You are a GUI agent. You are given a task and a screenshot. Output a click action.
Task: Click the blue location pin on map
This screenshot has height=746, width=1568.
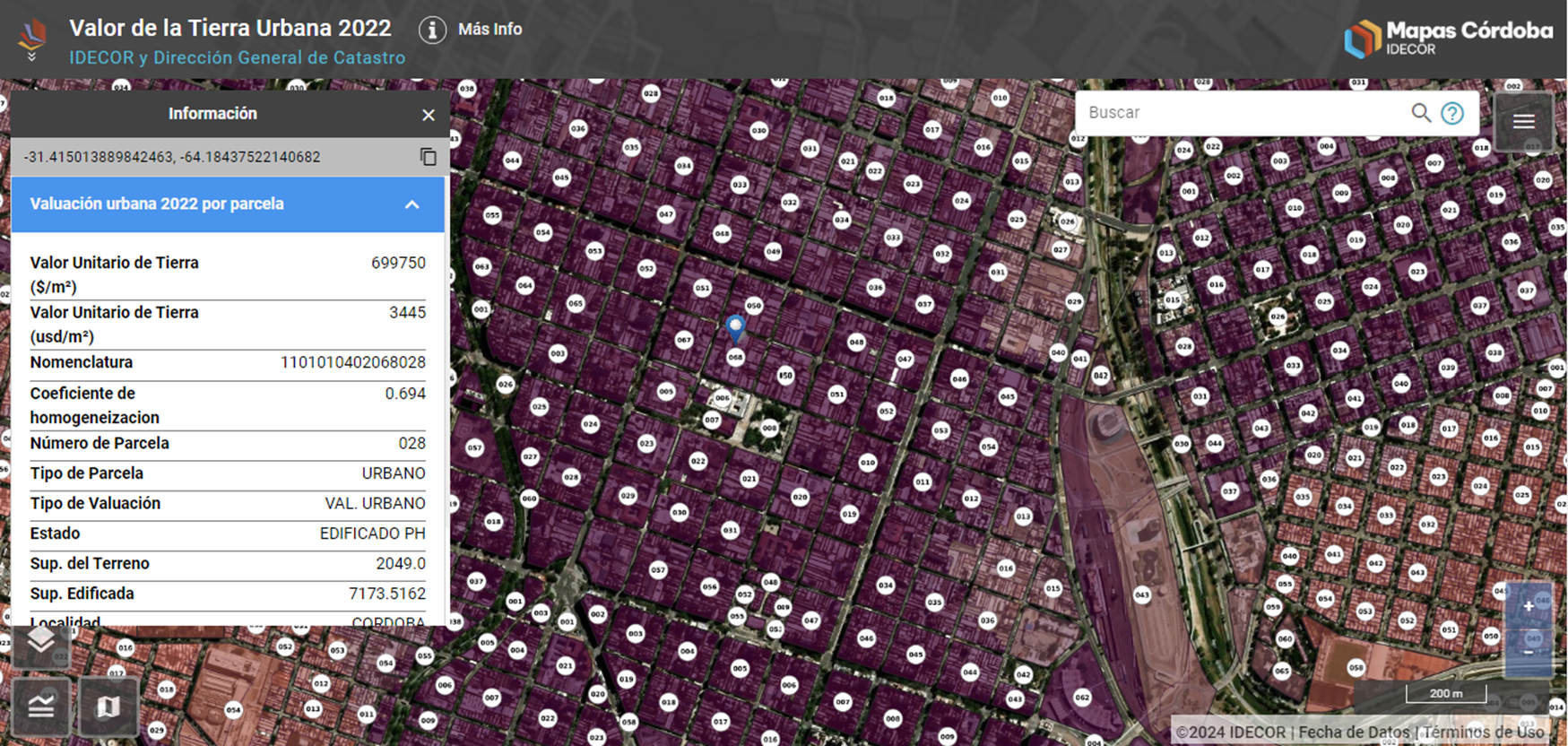pyautogui.click(x=735, y=327)
